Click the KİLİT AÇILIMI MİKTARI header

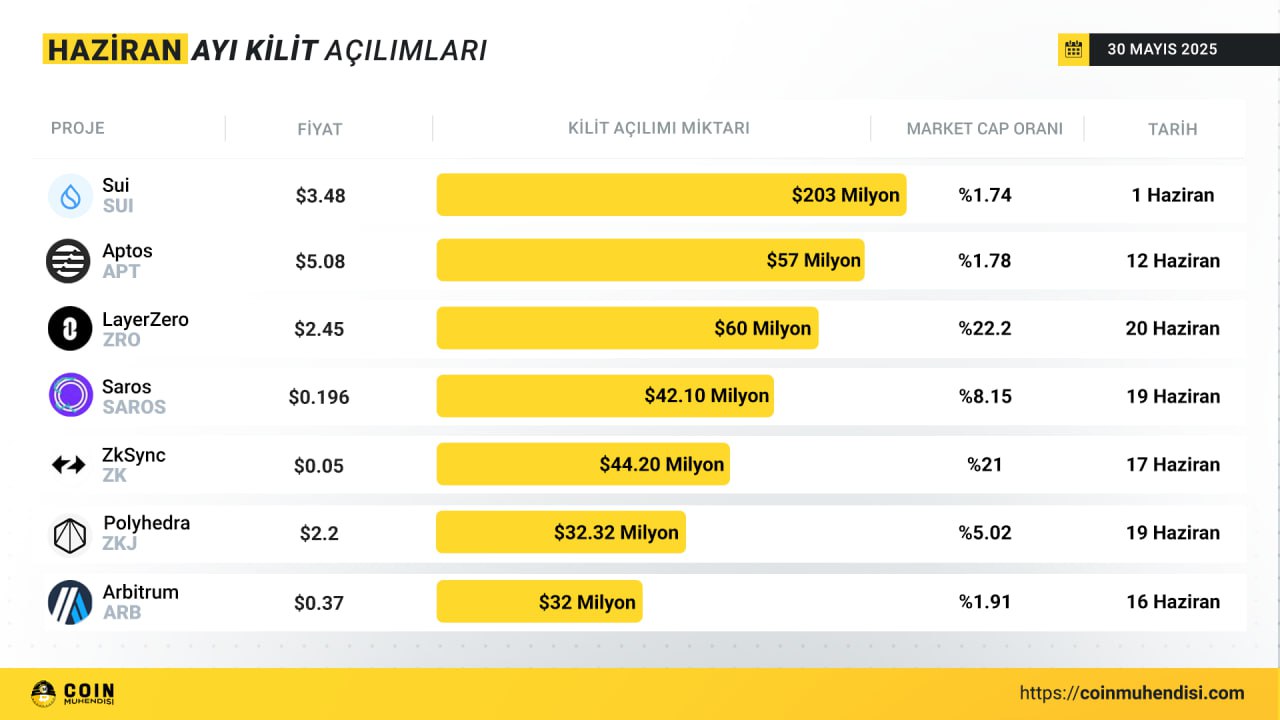(658, 128)
